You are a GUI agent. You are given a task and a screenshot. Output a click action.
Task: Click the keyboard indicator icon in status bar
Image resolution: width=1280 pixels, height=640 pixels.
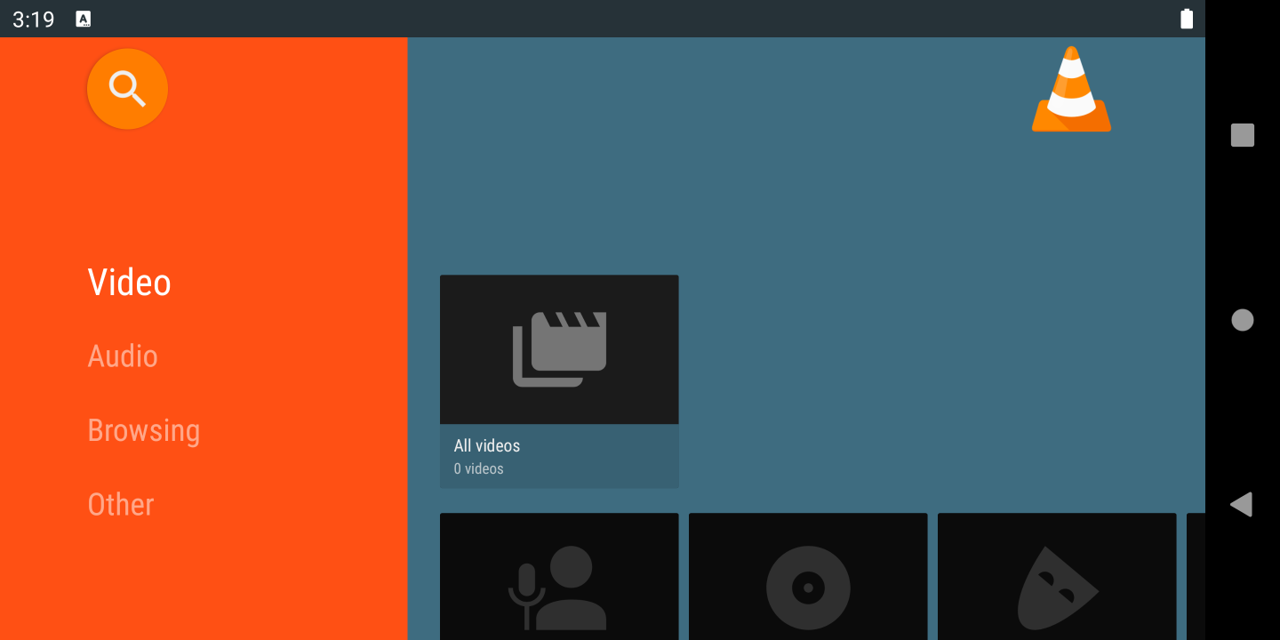[84, 19]
